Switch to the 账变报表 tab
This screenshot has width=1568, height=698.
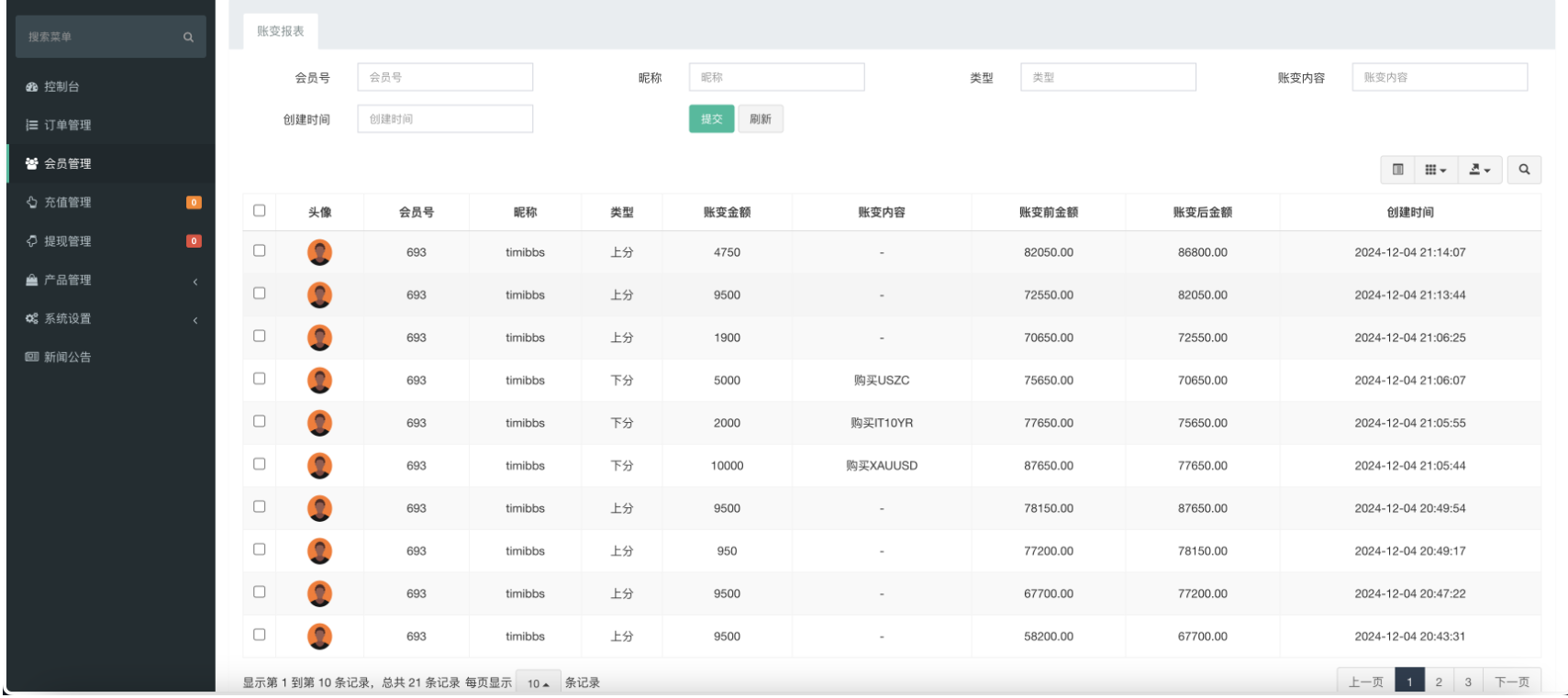tap(281, 31)
